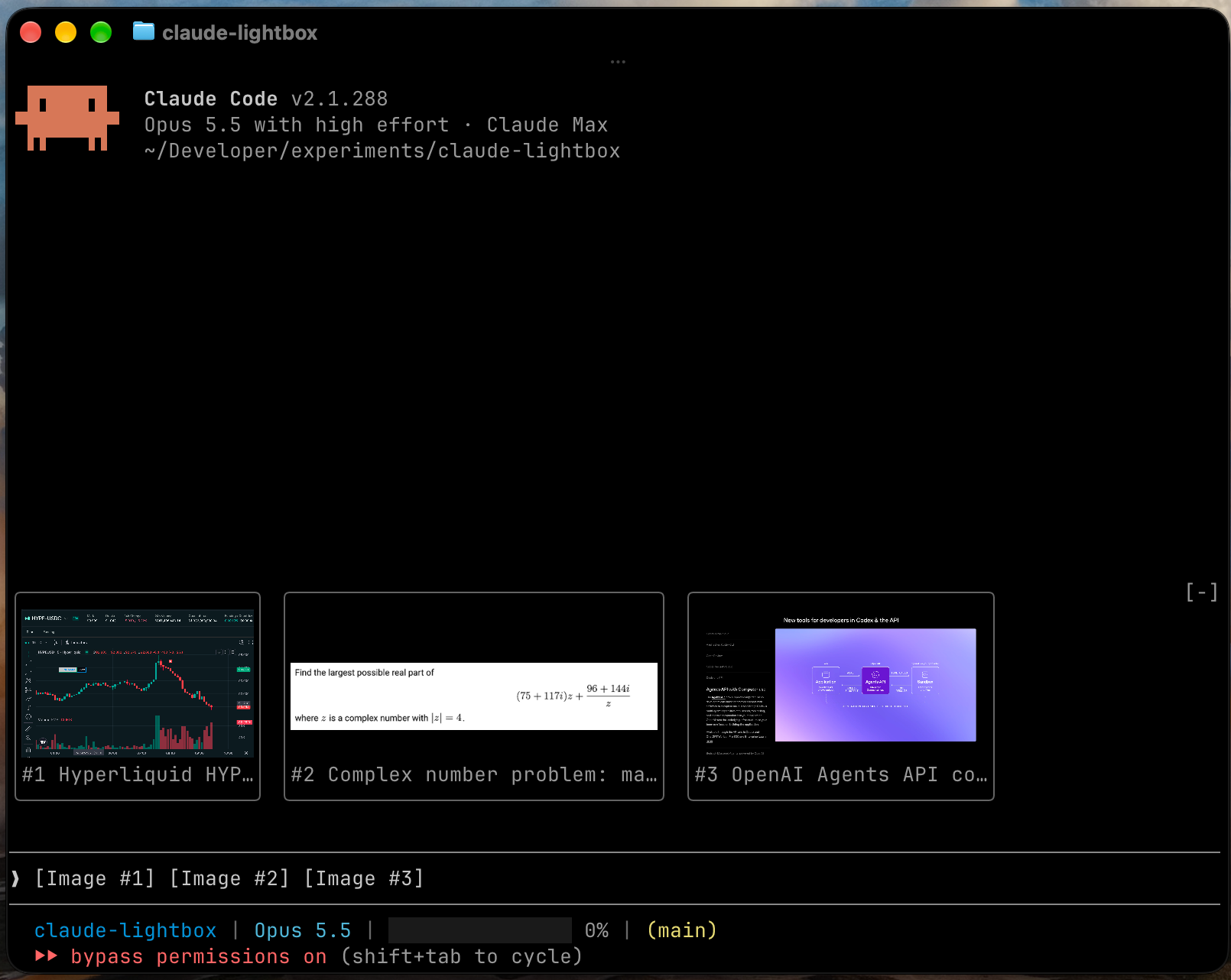
Task: Close the claude-lightbox terminal window
Action: [31, 32]
